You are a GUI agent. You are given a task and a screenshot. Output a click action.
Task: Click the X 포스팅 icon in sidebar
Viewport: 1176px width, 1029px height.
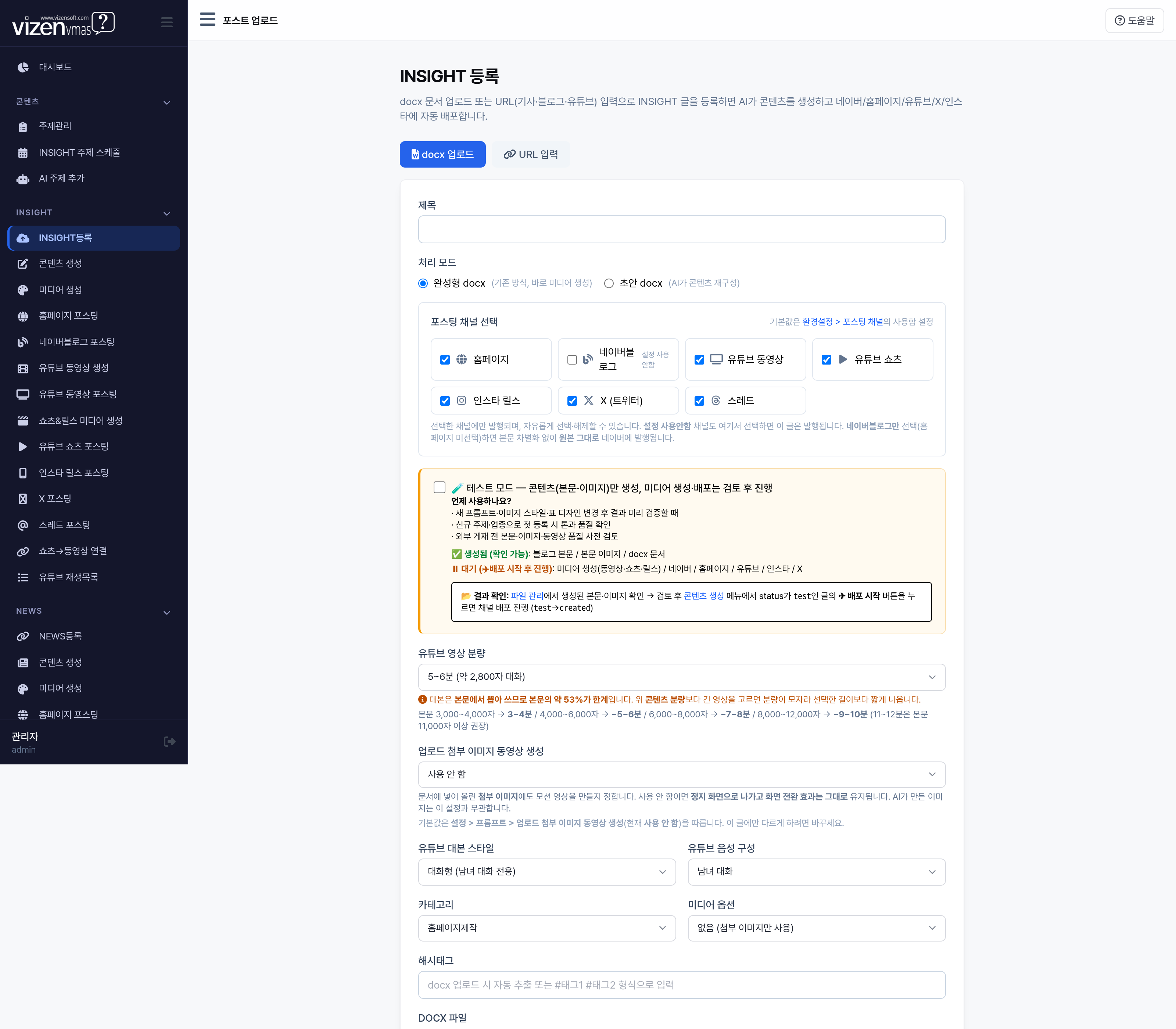click(23, 499)
